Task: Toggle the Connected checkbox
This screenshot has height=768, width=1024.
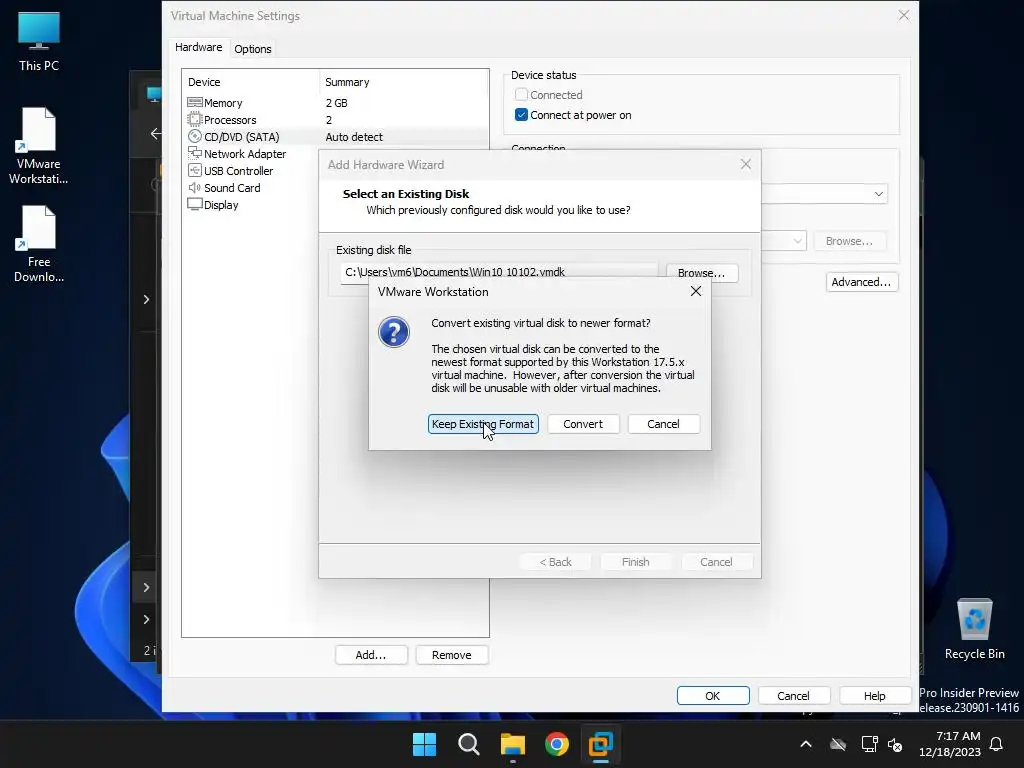Action: click(521, 95)
